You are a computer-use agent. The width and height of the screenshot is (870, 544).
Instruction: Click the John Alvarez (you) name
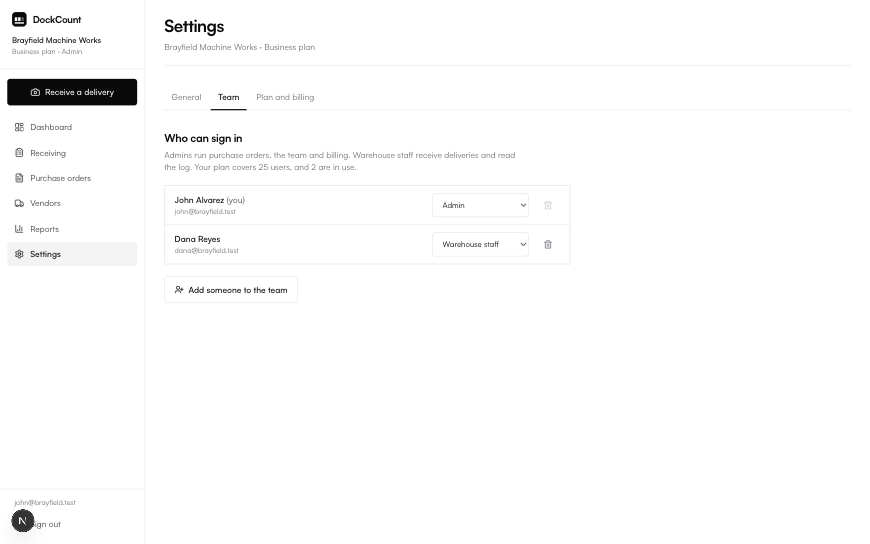click(210, 200)
